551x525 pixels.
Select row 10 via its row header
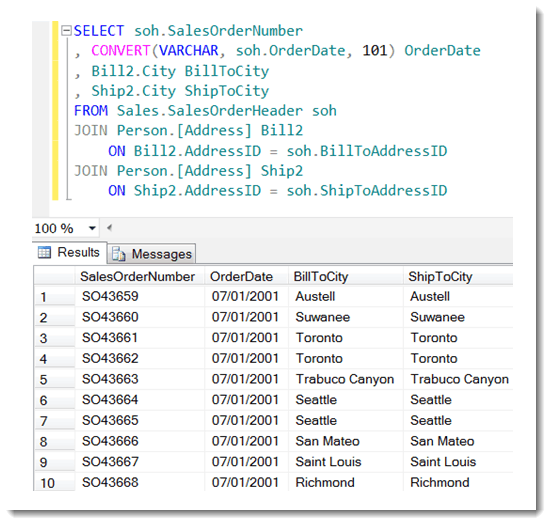(54, 482)
